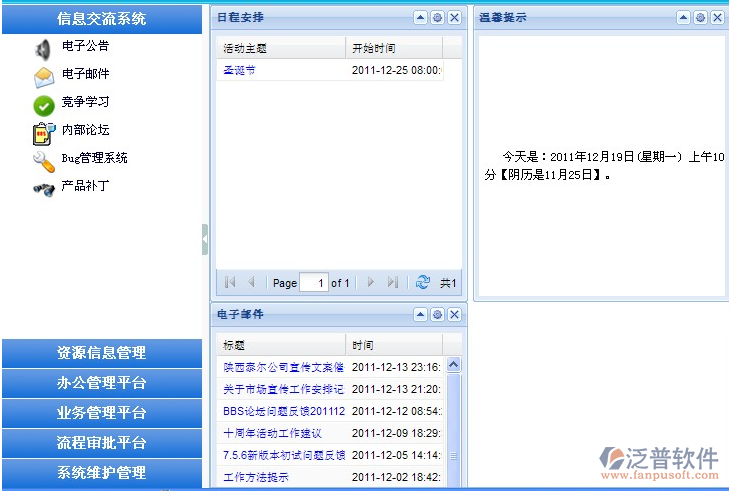The height and width of the screenshot is (491, 729).
Task: Open the 7.5.6新版本初试问题反馈 email
Action: point(284,455)
